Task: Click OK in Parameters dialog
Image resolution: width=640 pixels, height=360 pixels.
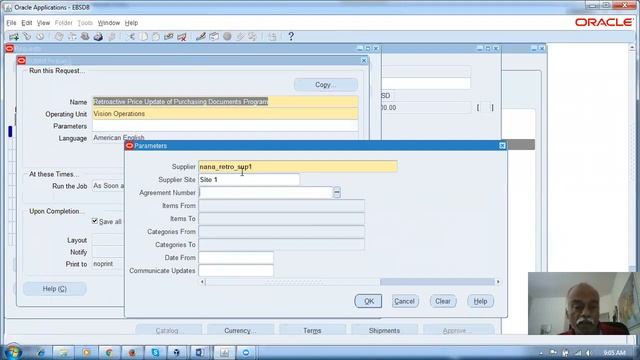Action: click(368, 301)
